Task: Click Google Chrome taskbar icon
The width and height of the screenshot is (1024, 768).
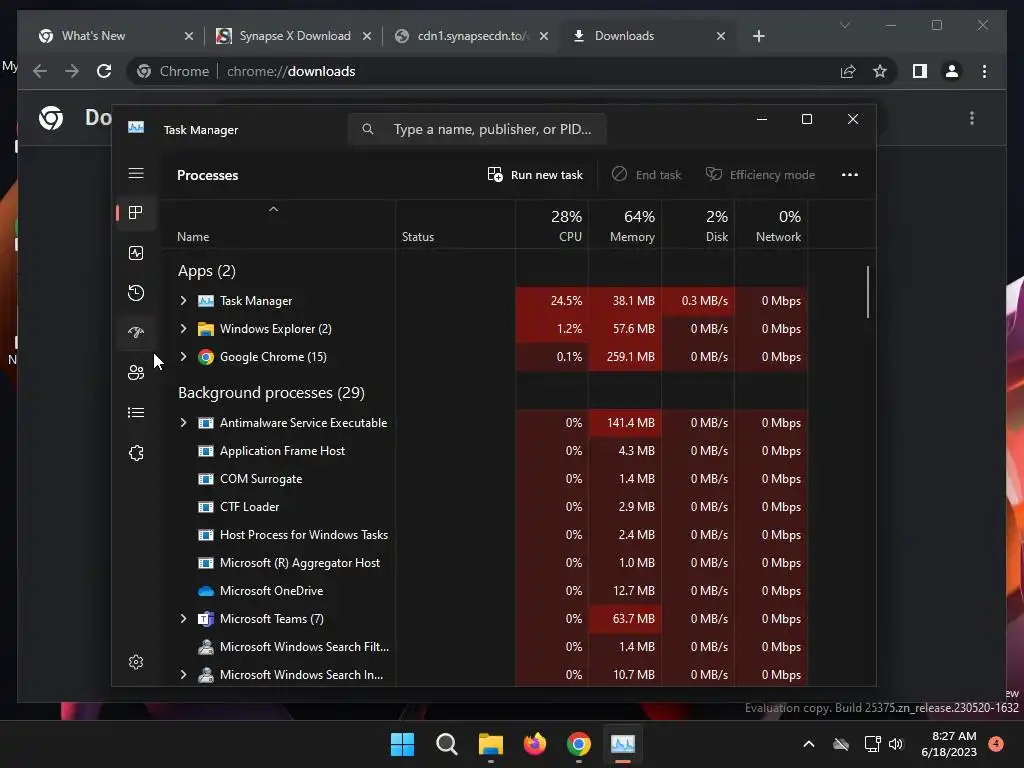Action: pos(579,744)
